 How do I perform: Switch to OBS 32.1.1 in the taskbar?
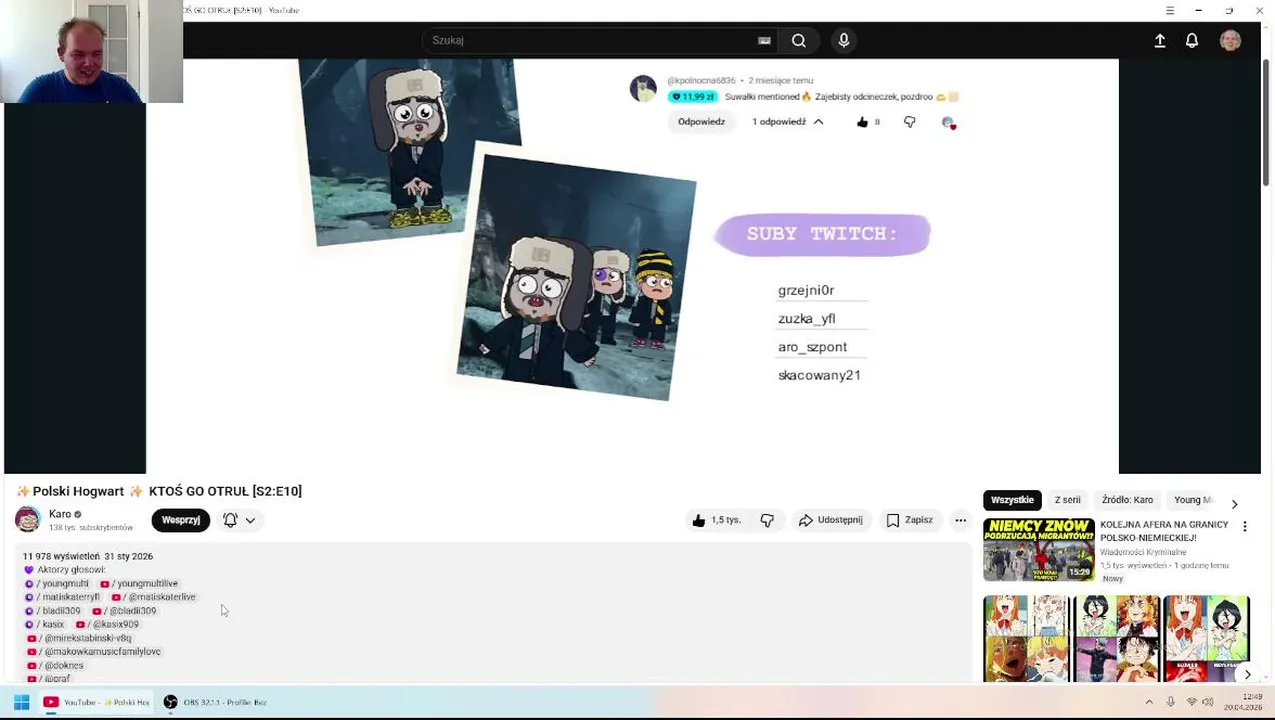pos(215,702)
